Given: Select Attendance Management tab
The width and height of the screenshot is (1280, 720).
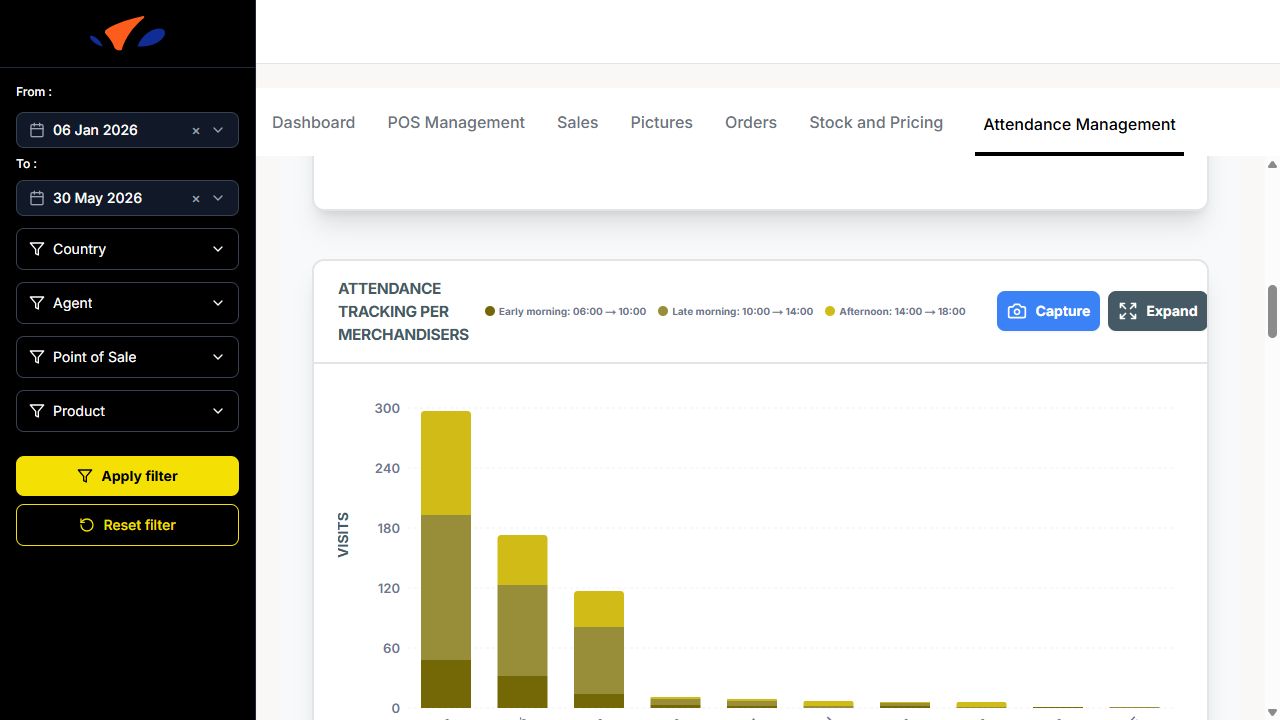Looking at the screenshot, I should click(x=1079, y=124).
